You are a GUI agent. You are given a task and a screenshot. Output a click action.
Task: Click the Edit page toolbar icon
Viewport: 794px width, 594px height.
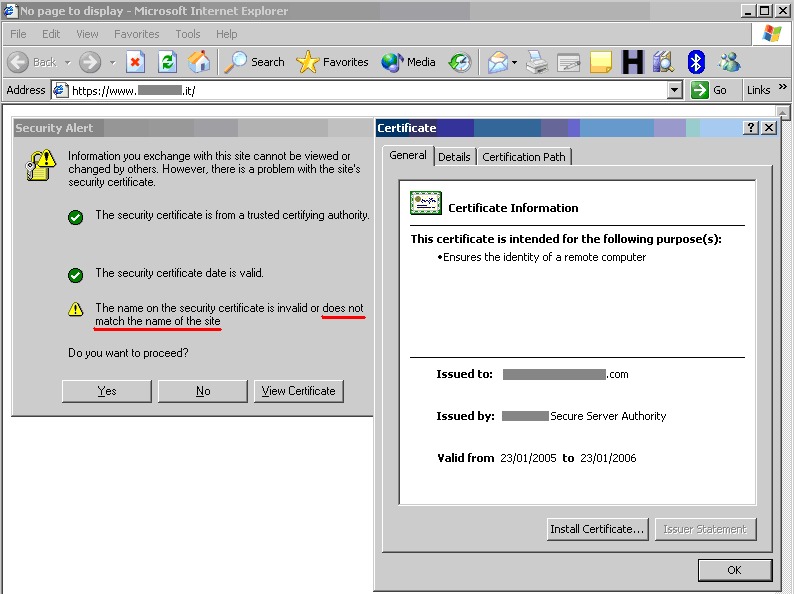[x=569, y=63]
